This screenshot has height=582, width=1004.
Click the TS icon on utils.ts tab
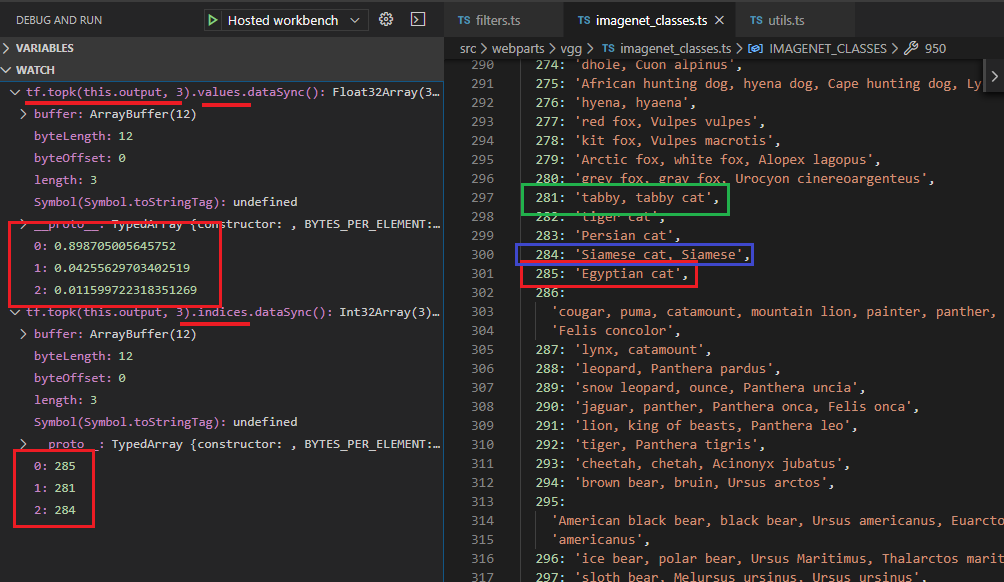[756, 20]
